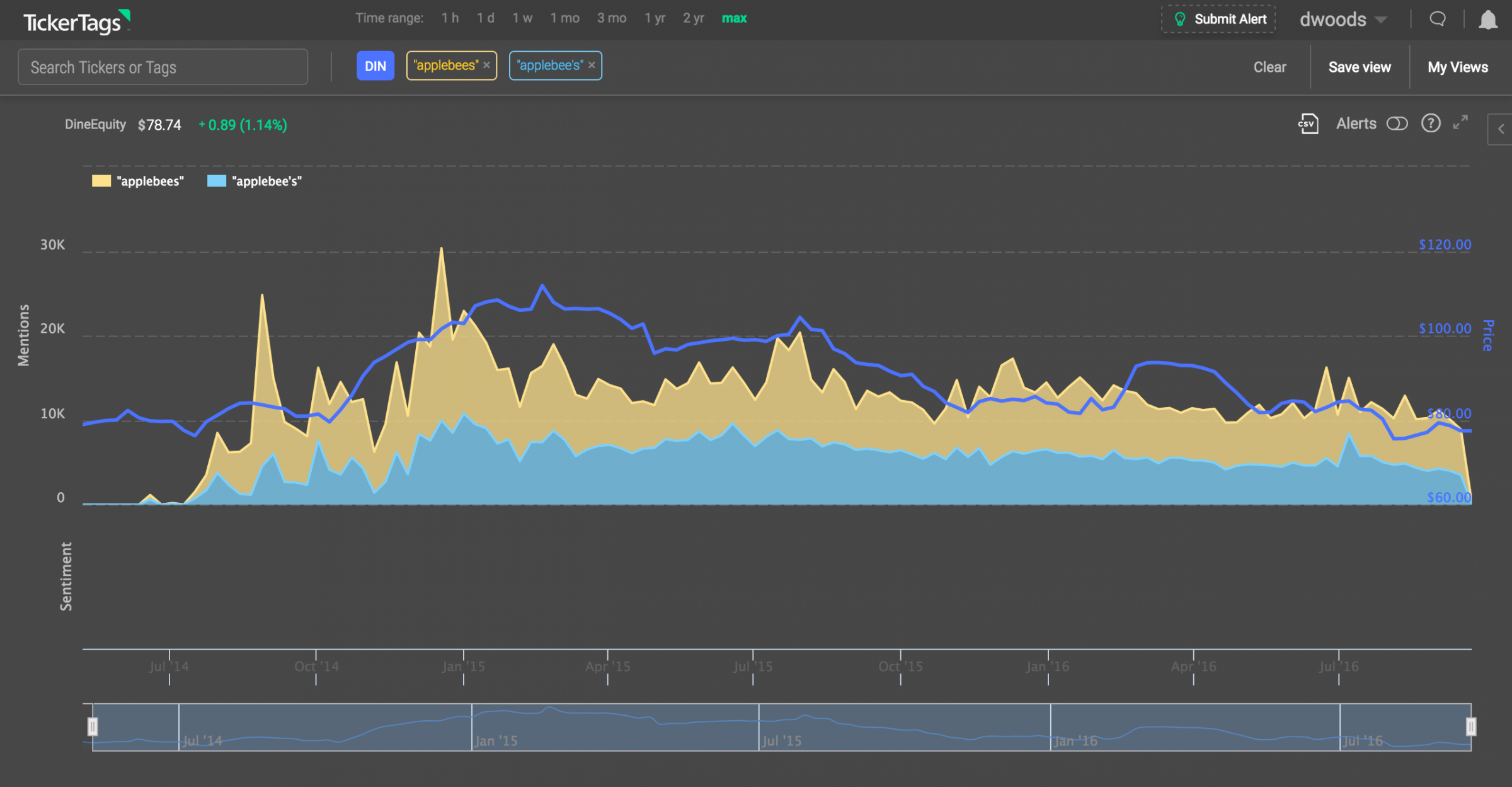Set time range to 3 mo
1512x787 pixels.
pos(612,18)
